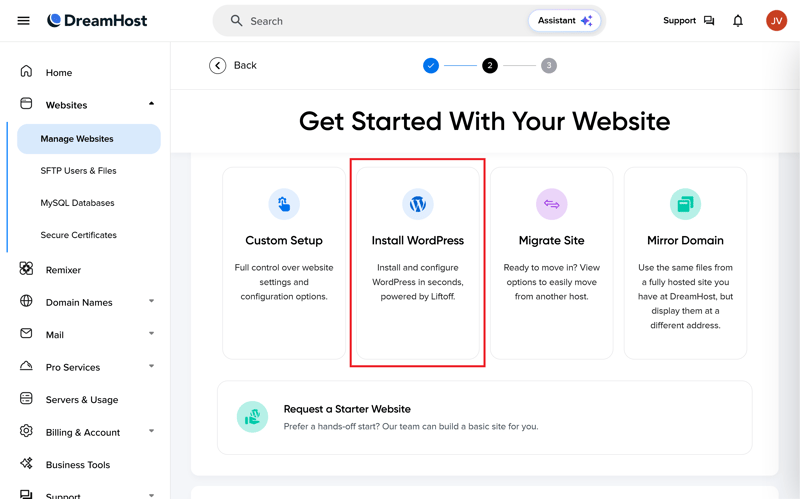Click the Migrate Site arrows icon
The height and width of the screenshot is (499, 800).
(x=552, y=204)
